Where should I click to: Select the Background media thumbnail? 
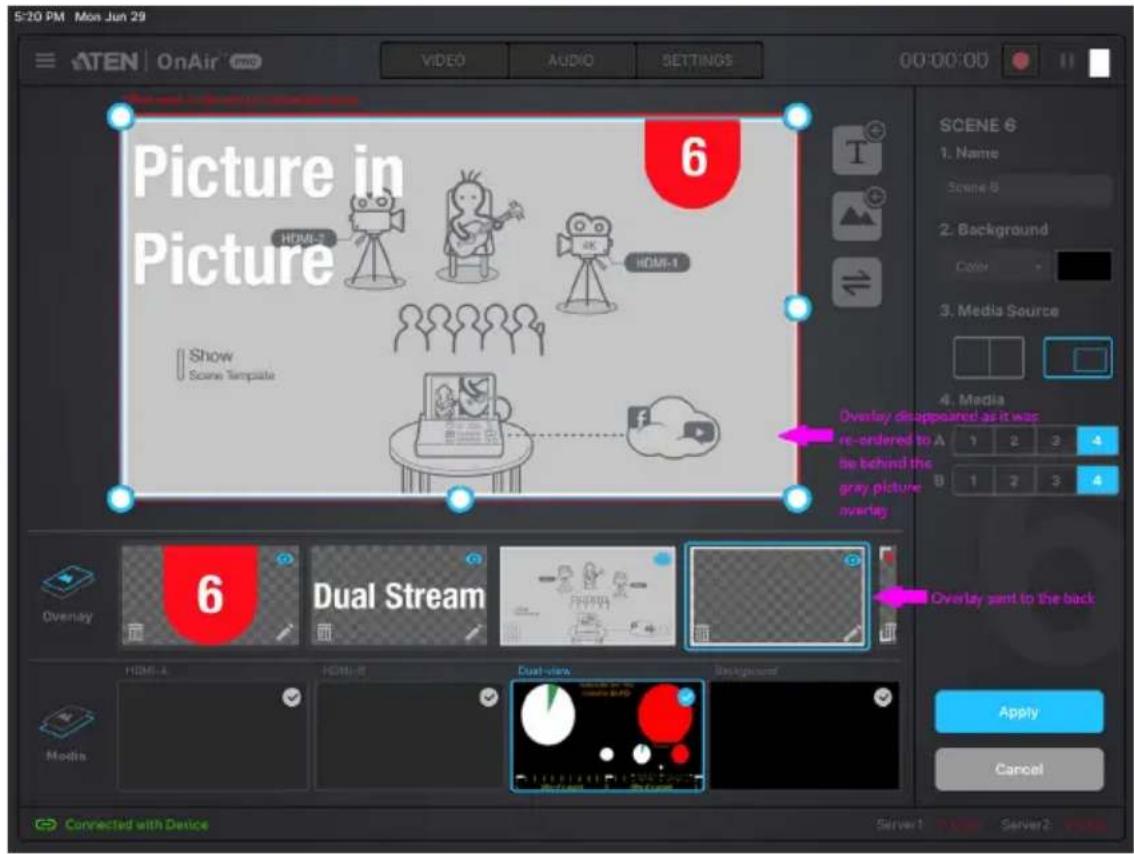(805, 735)
